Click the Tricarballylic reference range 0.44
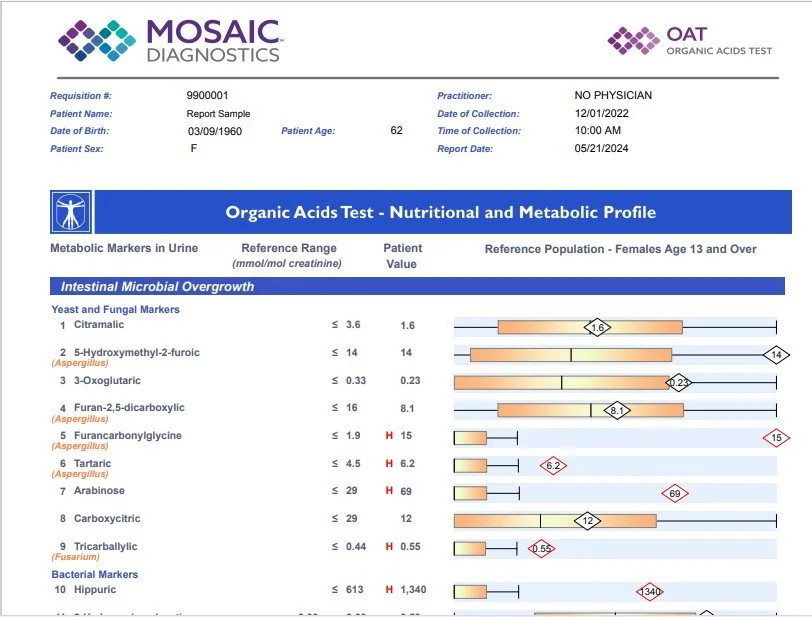Viewport: 812px width, 617px height. (x=356, y=547)
